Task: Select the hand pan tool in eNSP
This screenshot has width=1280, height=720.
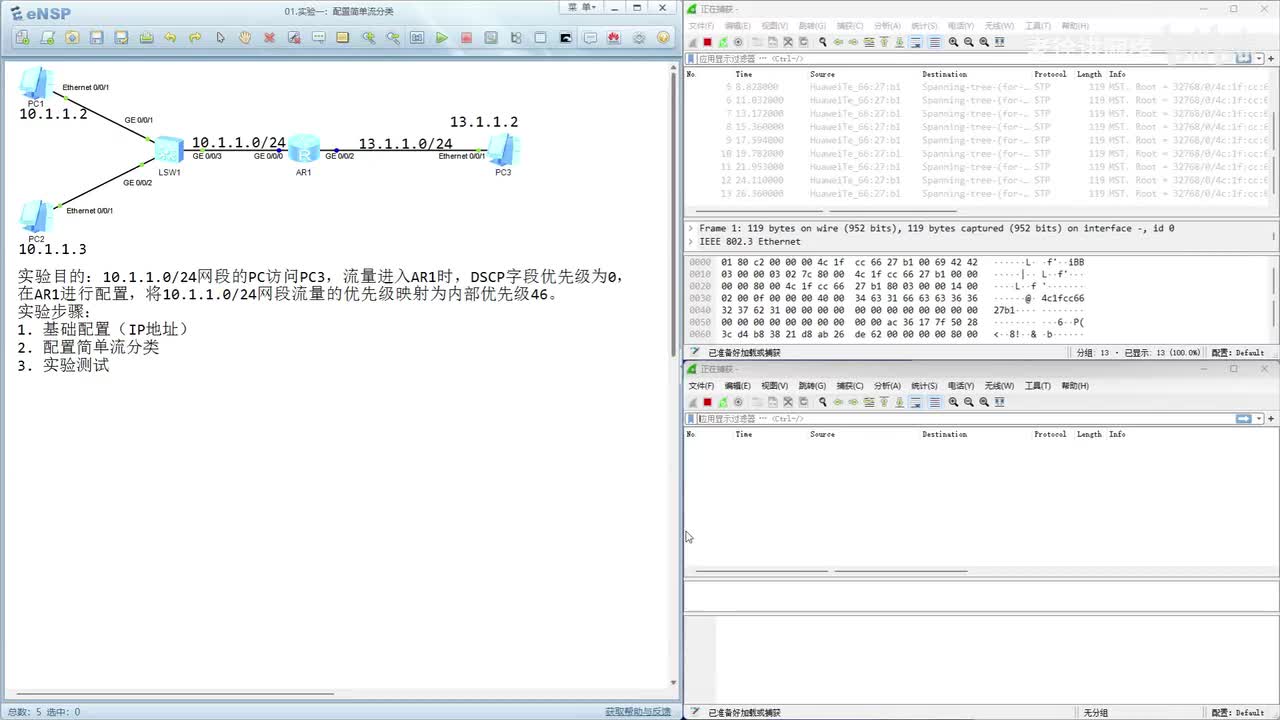Action: coord(245,38)
